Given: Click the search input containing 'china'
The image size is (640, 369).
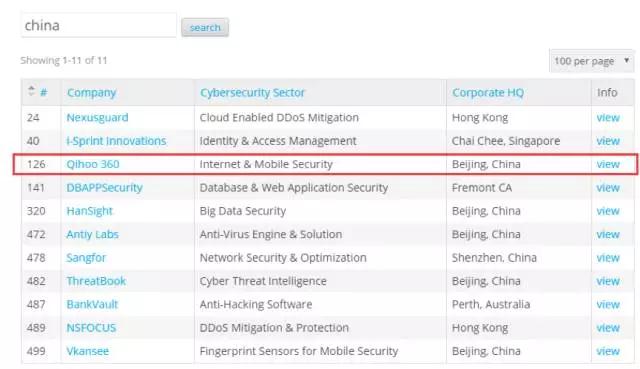Looking at the screenshot, I should [x=99, y=25].
